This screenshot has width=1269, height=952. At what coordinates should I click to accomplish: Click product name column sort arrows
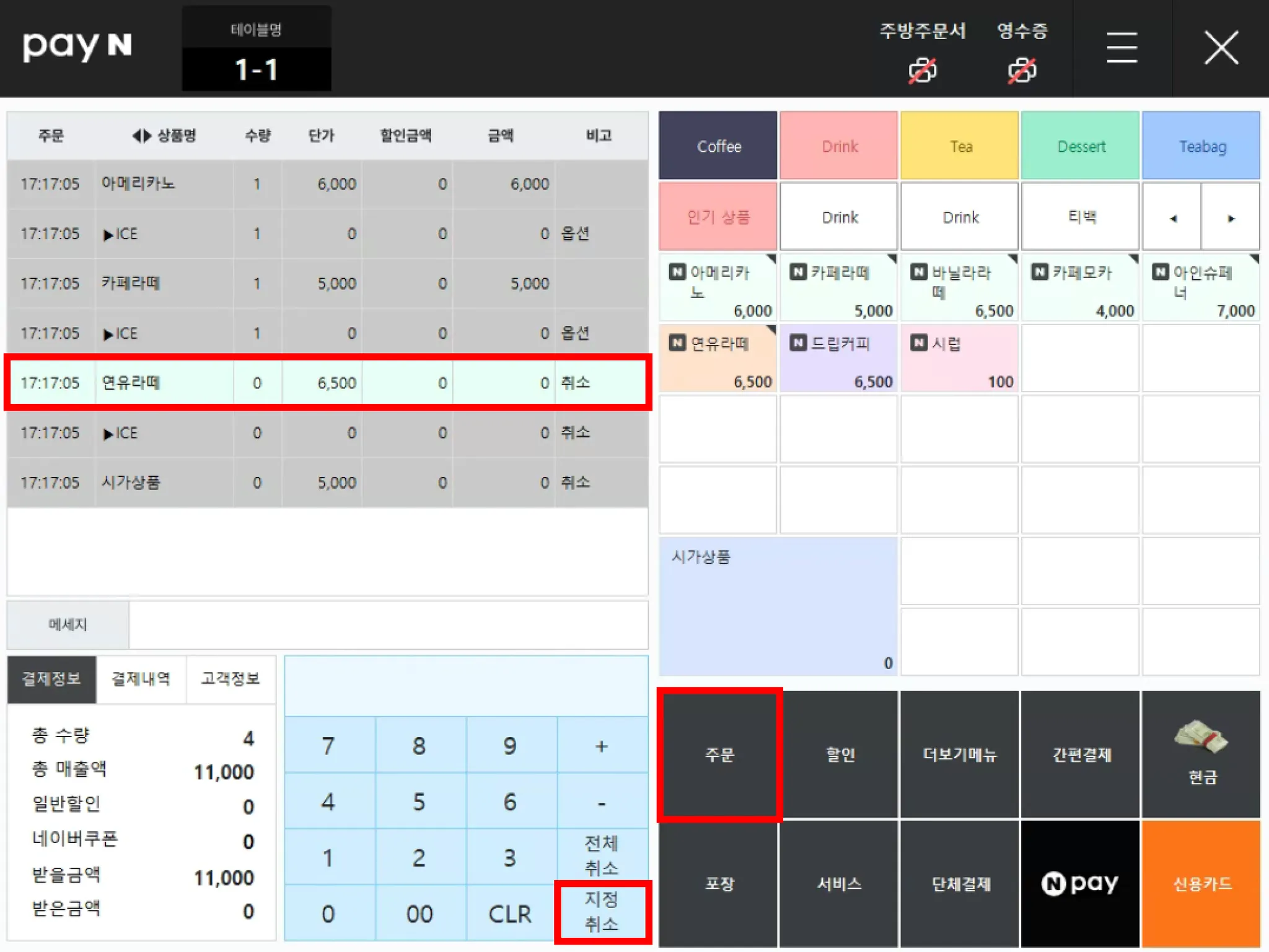(142, 136)
